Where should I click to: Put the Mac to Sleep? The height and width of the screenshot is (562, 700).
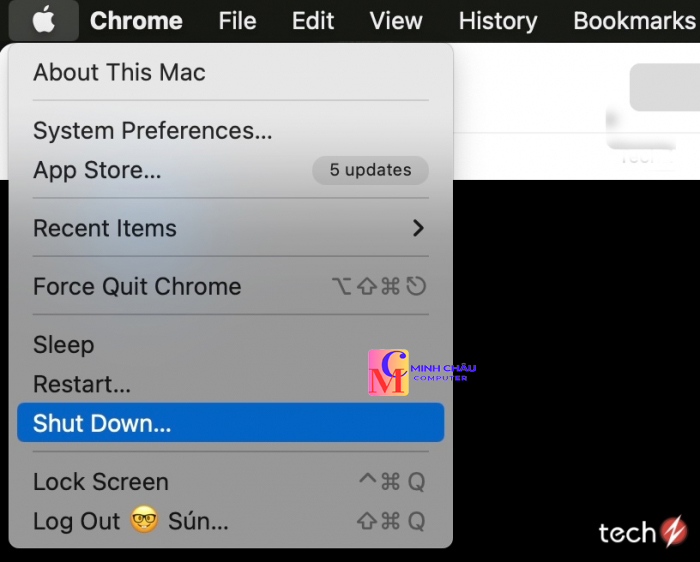pos(64,345)
